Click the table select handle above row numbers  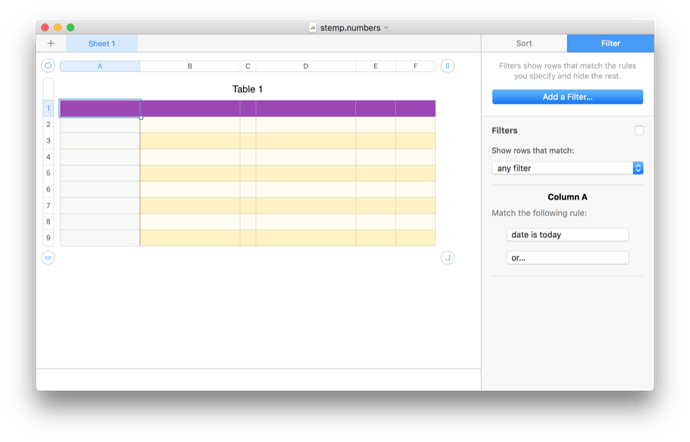pos(47,66)
